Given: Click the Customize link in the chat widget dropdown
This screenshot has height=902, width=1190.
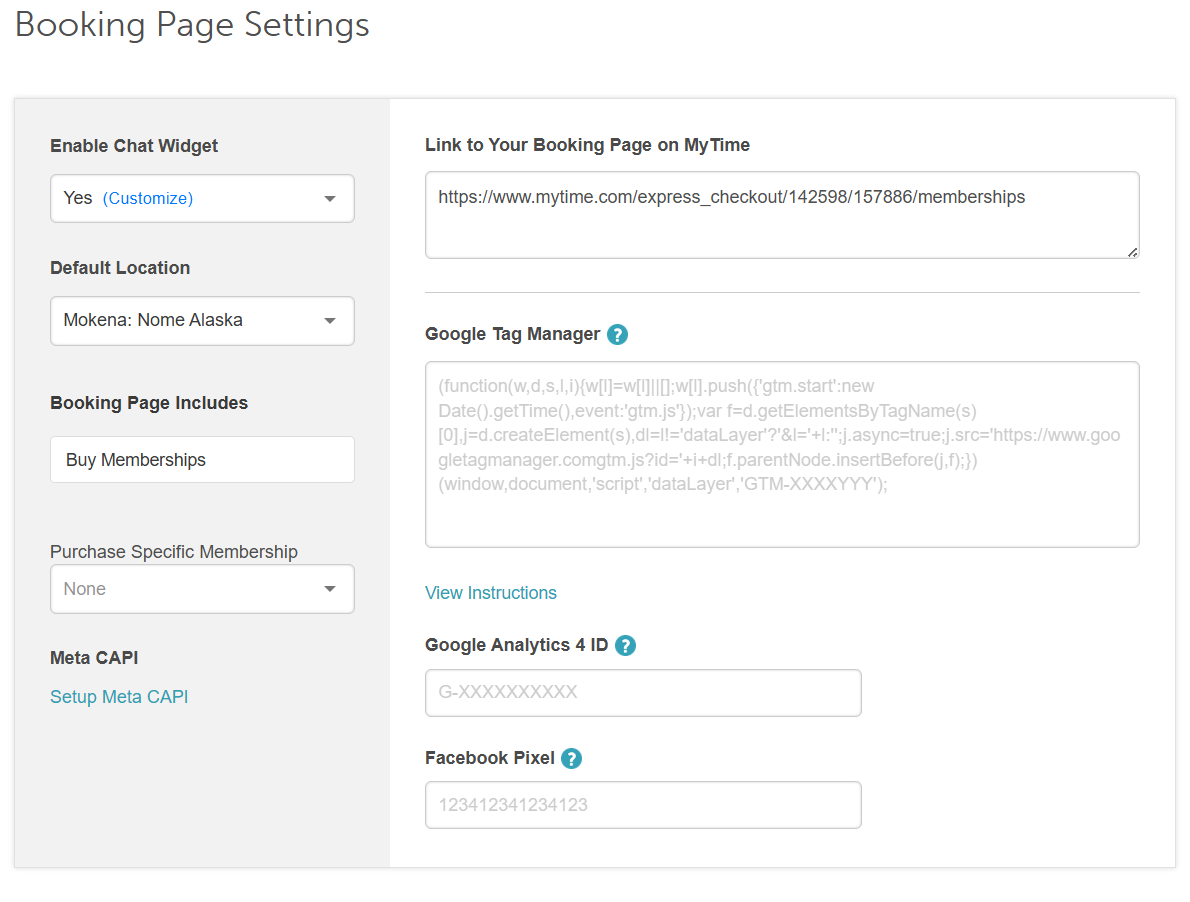Looking at the screenshot, I should 148,199.
